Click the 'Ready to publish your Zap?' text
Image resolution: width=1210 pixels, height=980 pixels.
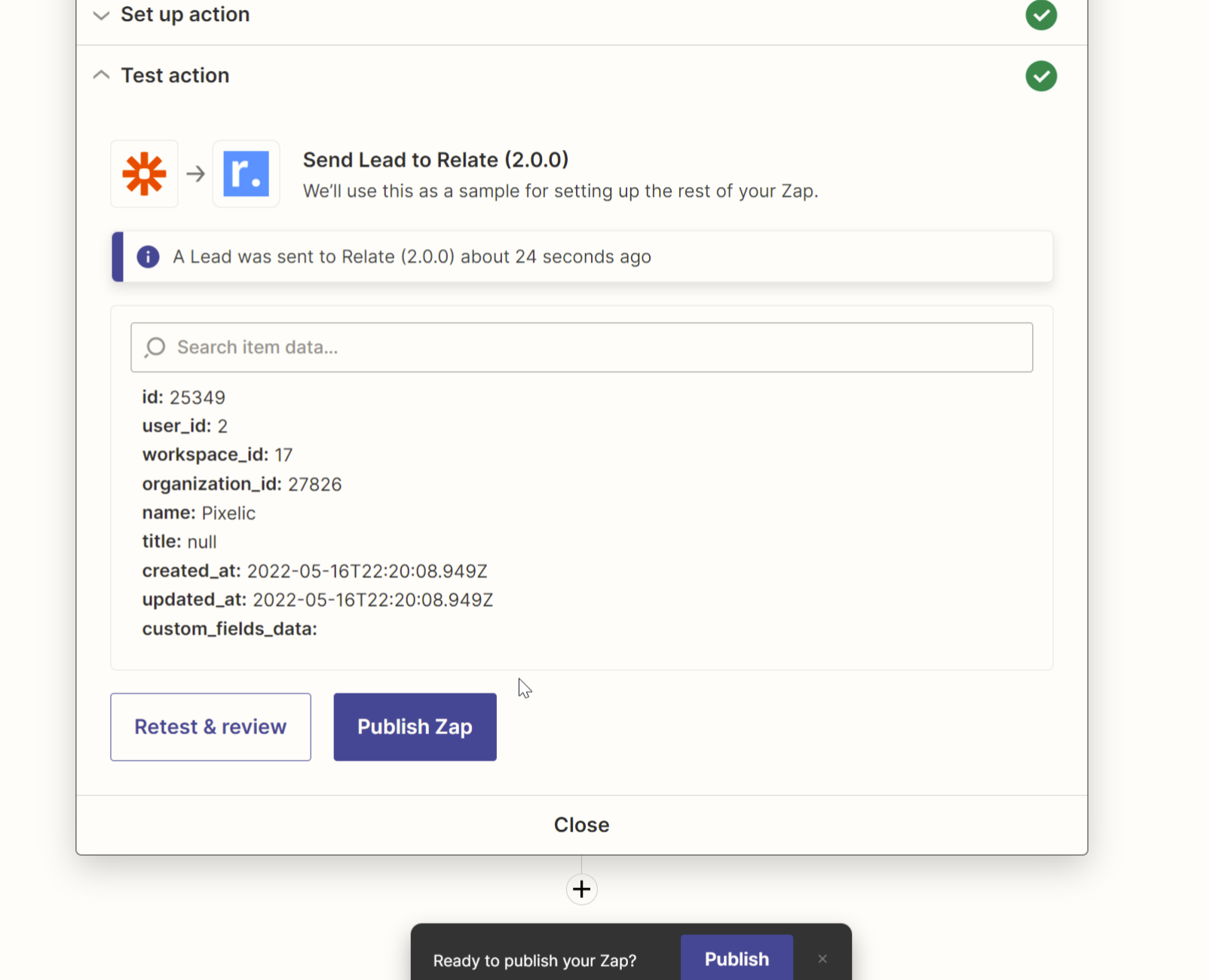point(535,960)
